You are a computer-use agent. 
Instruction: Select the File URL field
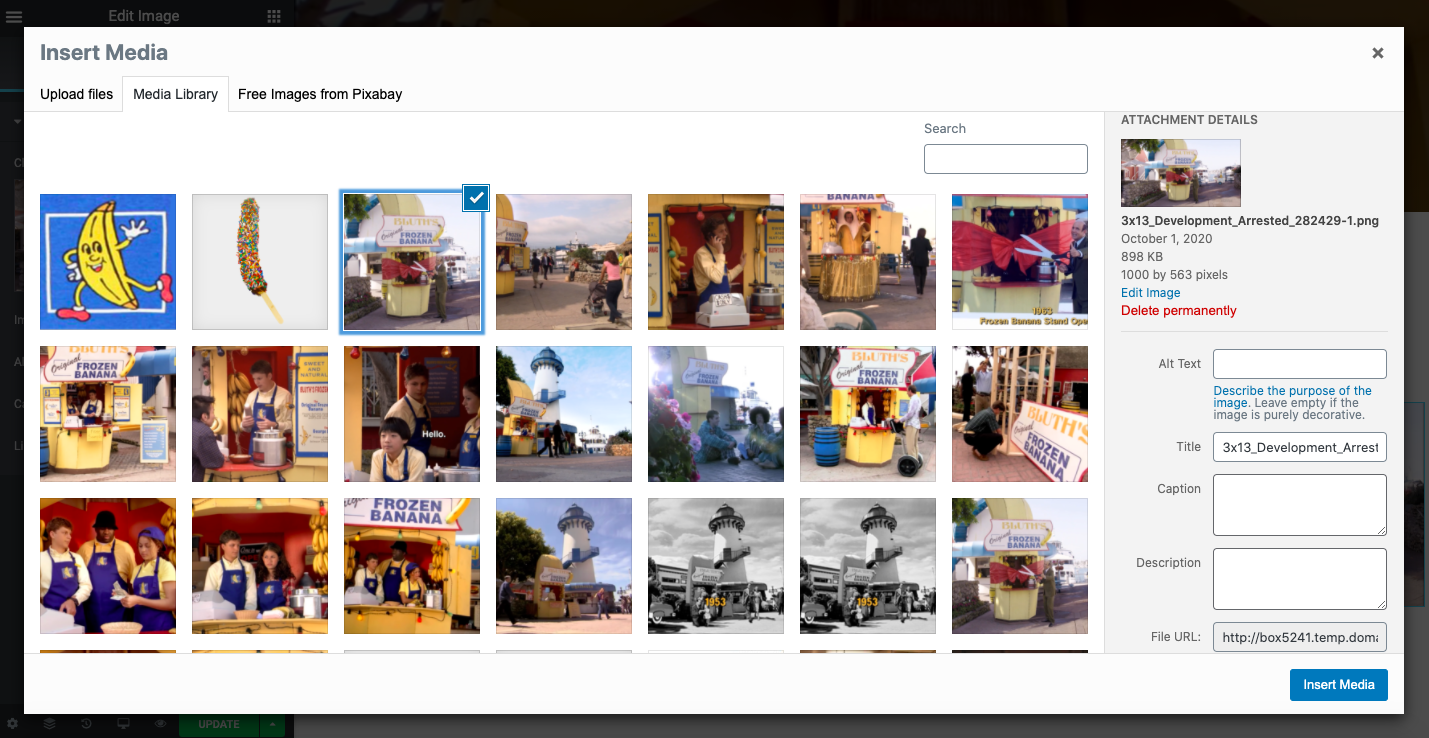pos(1300,637)
